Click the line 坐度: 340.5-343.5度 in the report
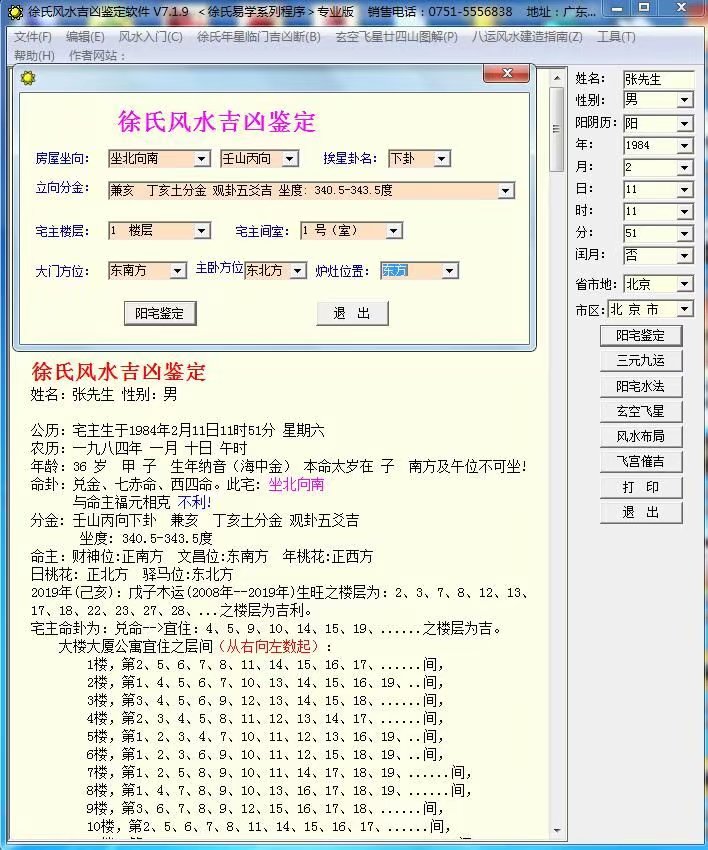The width and height of the screenshot is (708, 850). (x=145, y=538)
